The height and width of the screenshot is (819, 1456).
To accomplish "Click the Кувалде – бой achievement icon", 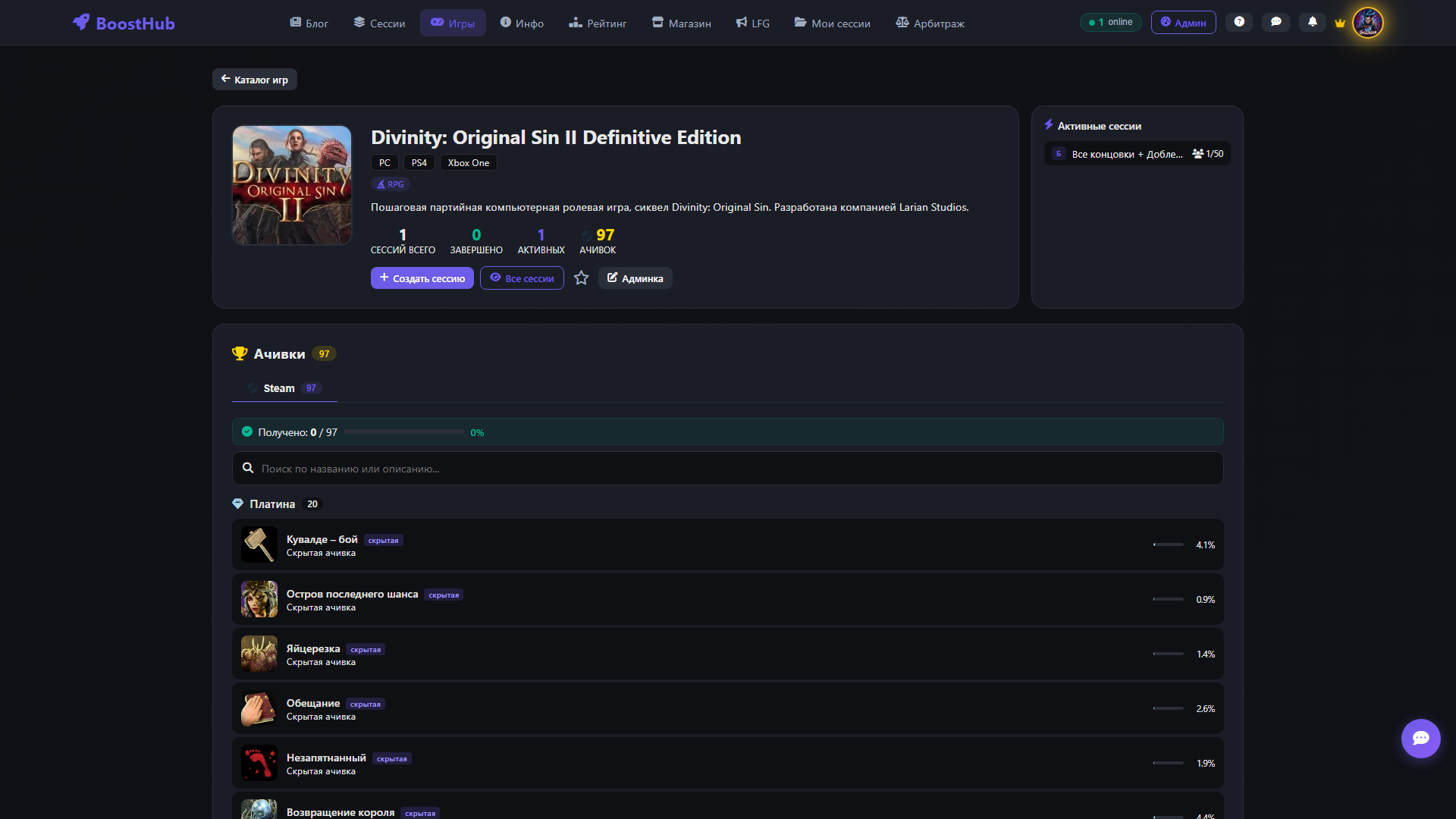I will click(259, 544).
